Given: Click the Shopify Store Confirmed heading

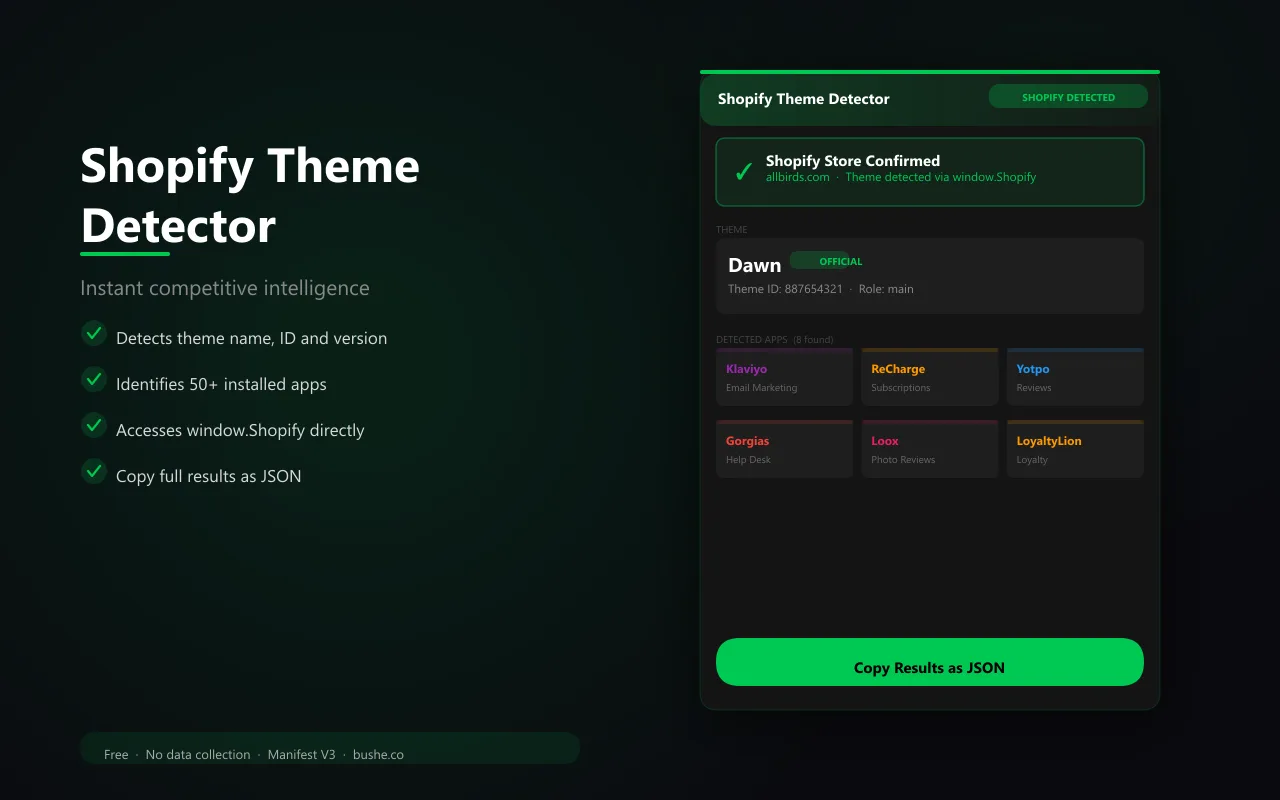Looking at the screenshot, I should [x=853, y=160].
